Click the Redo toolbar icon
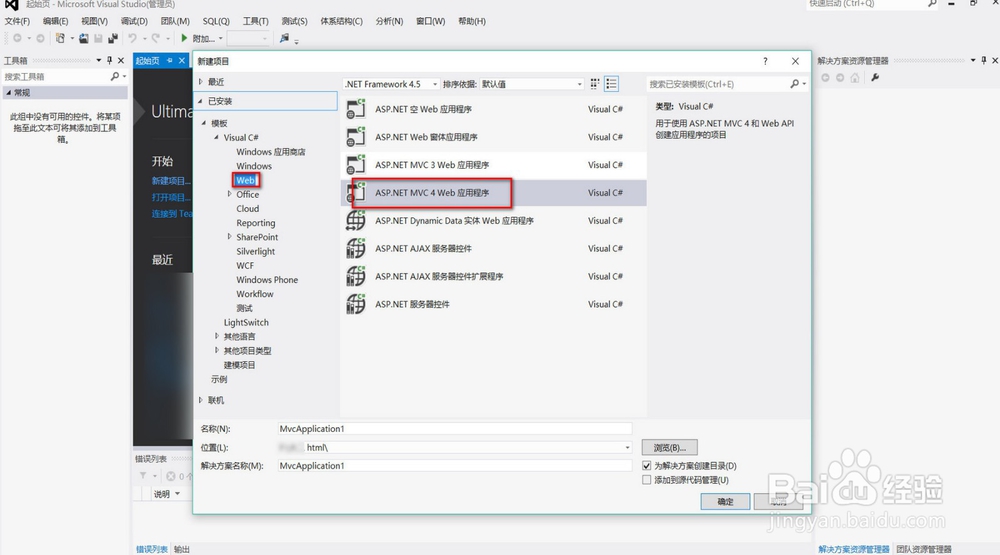 [x=156, y=38]
